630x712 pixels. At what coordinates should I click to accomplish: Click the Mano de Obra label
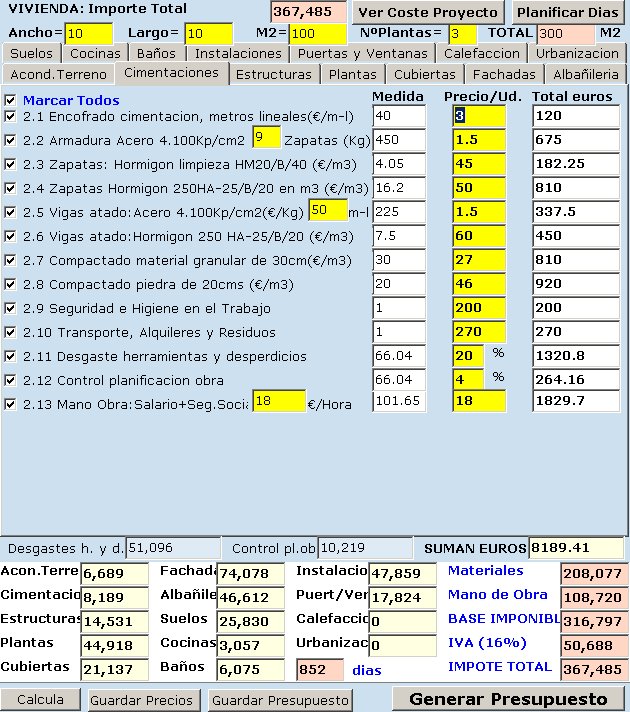(497, 595)
